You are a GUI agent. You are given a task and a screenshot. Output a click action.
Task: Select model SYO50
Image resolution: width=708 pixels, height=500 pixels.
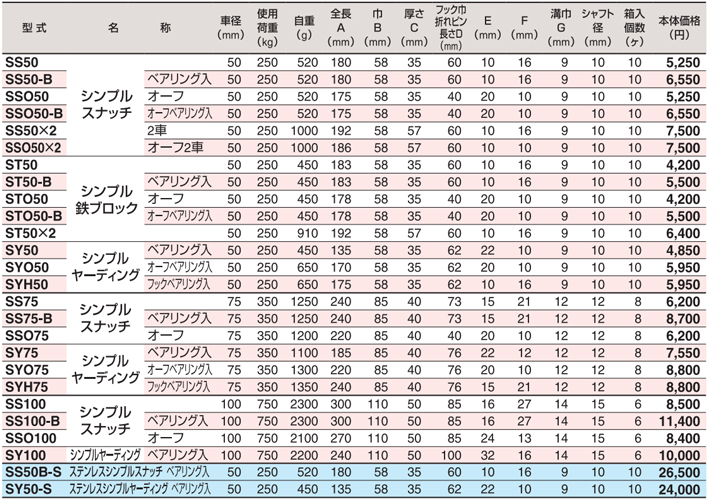27,268
